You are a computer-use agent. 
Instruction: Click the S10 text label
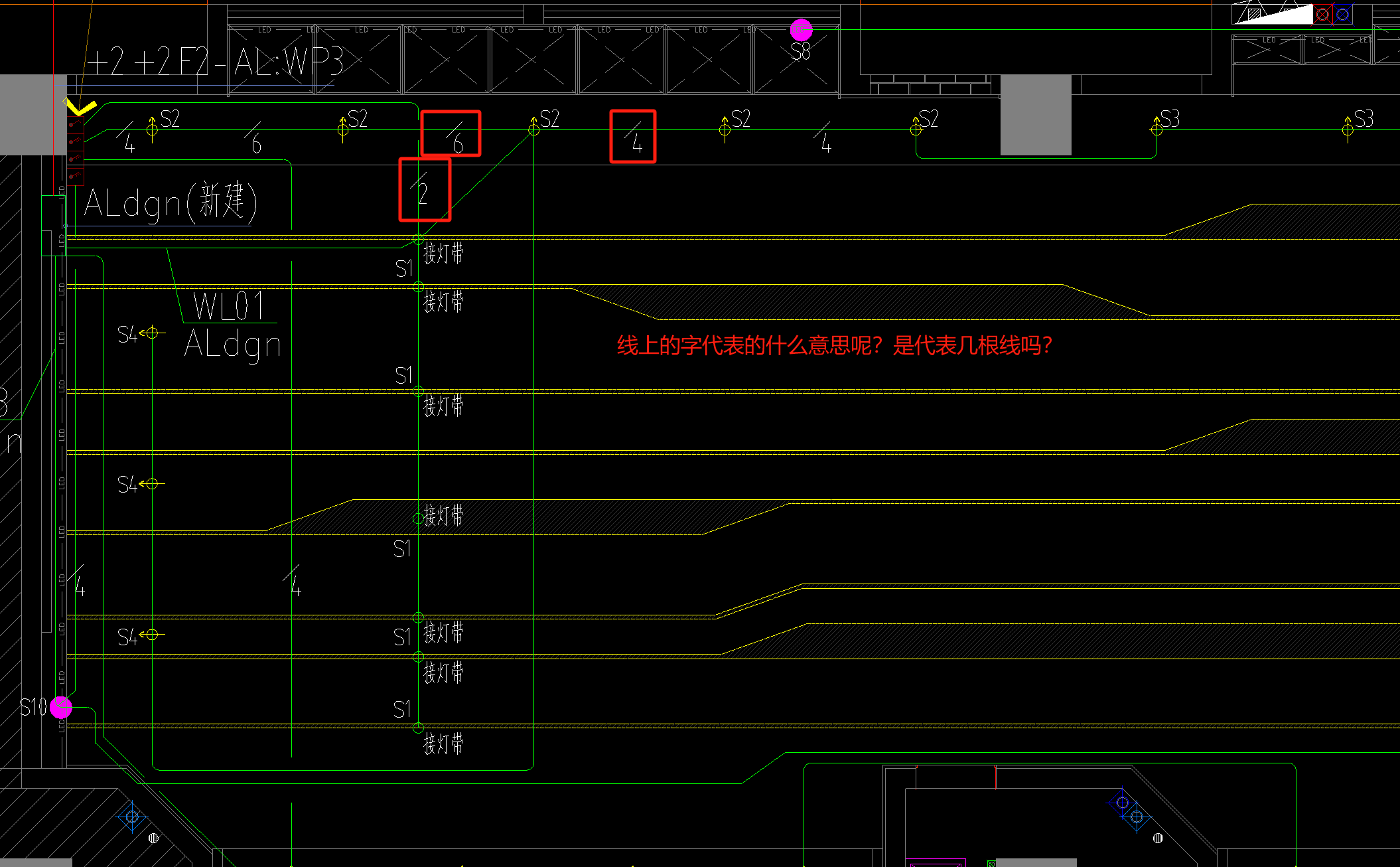[x=33, y=707]
